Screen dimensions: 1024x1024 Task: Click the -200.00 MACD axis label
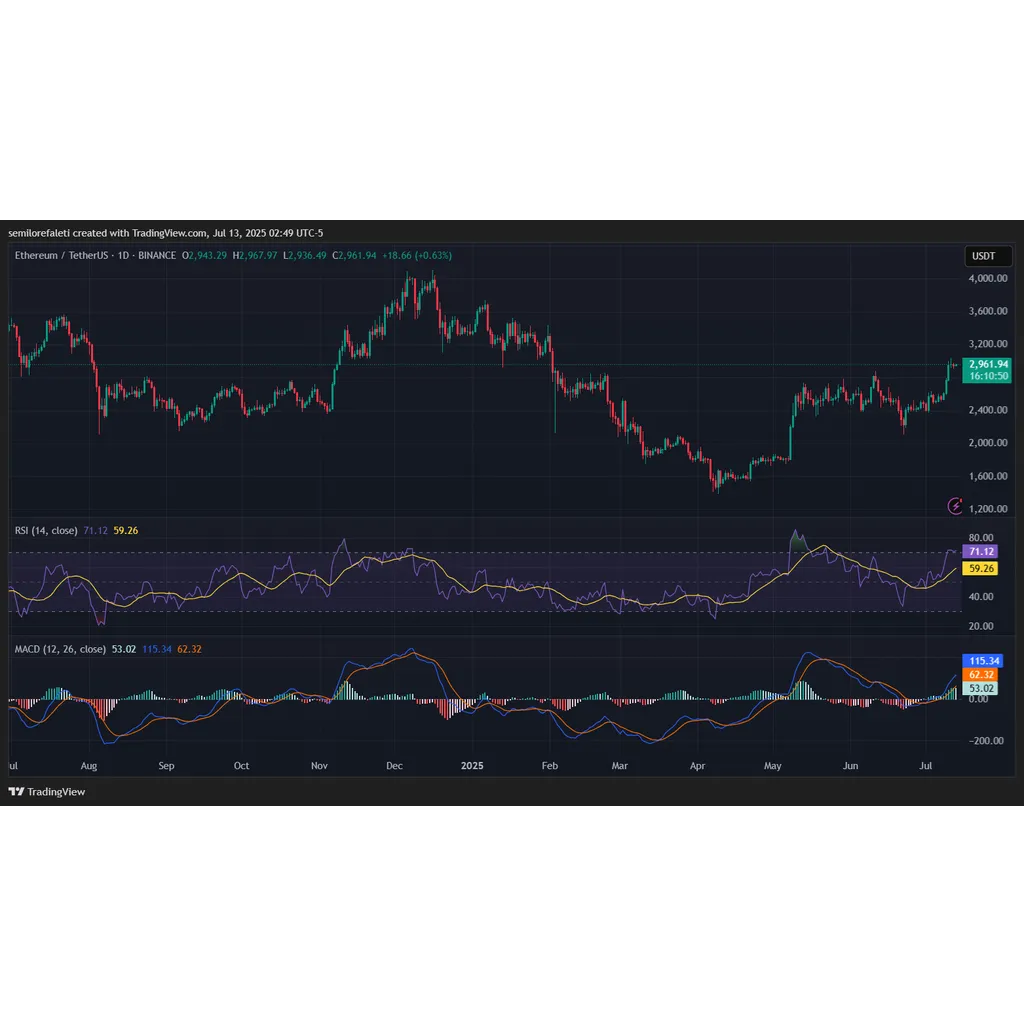tap(985, 741)
